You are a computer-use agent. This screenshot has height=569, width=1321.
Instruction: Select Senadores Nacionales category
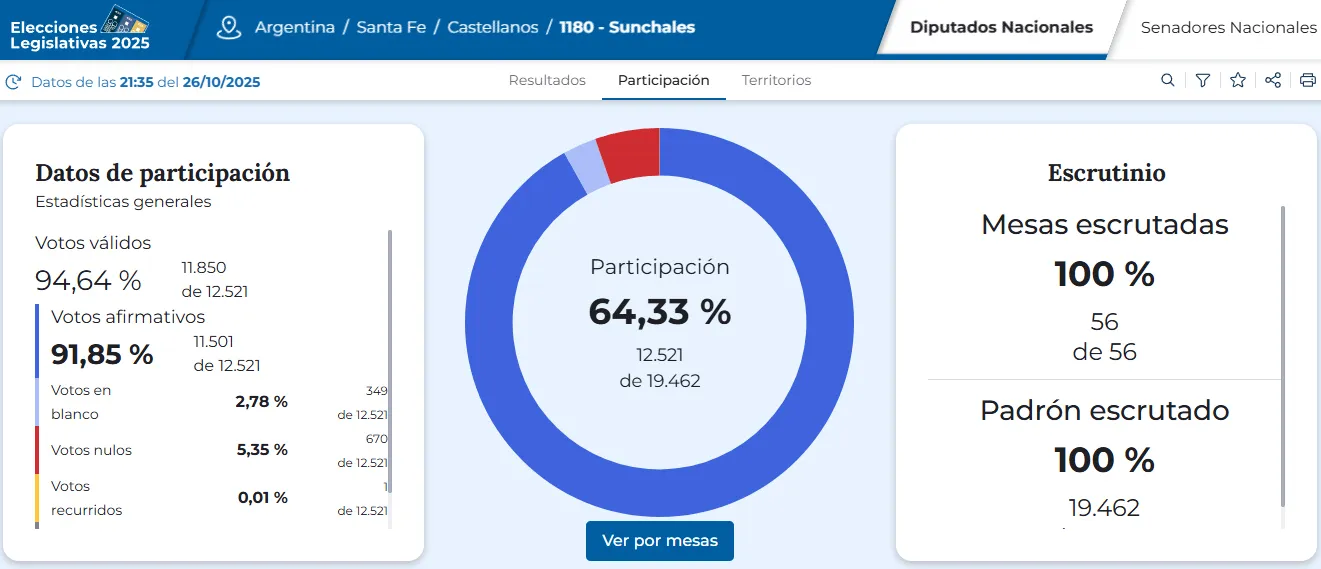pyautogui.click(x=1228, y=28)
